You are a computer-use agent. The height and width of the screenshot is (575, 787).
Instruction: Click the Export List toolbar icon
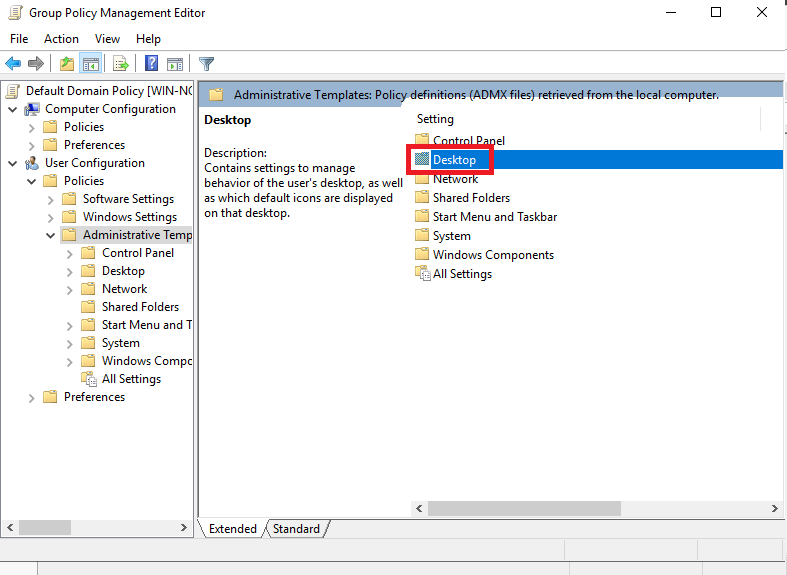121,64
